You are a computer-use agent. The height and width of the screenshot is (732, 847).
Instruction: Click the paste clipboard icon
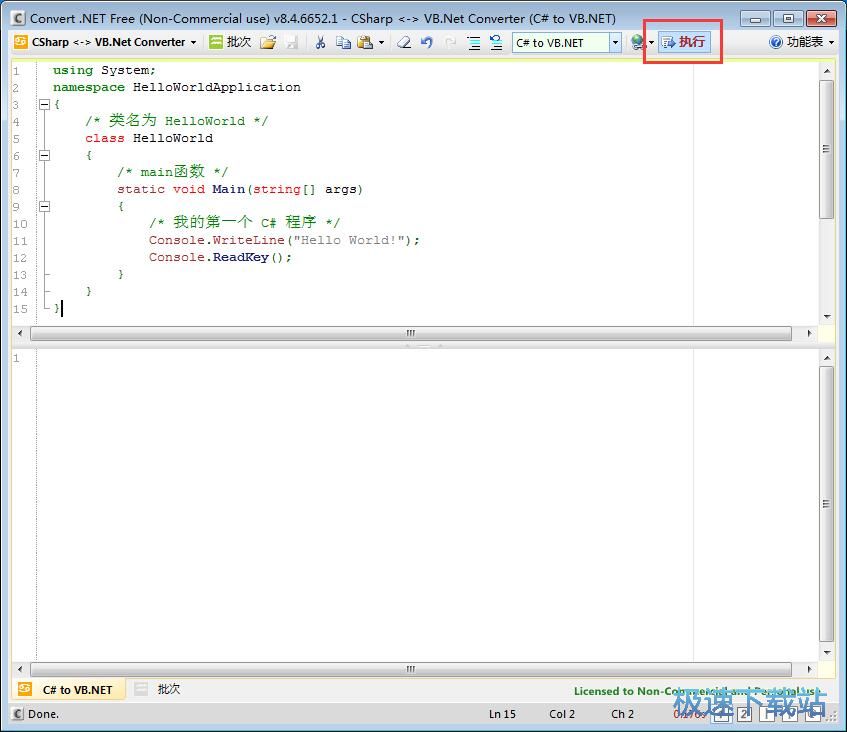click(365, 42)
